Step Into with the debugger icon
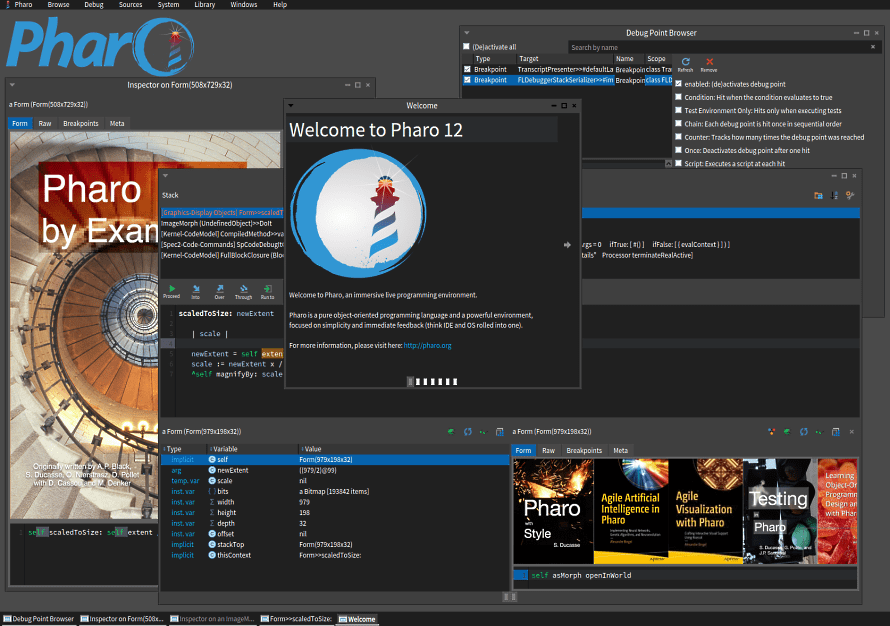Image resolution: width=890 pixels, height=626 pixels. pyautogui.click(x=196, y=291)
